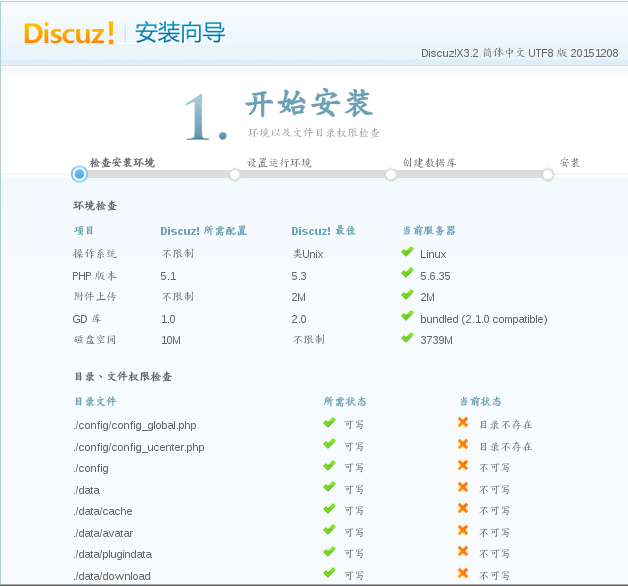Click the Discuz! 最佳 column header
This screenshot has height=586, width=628.
323,231
